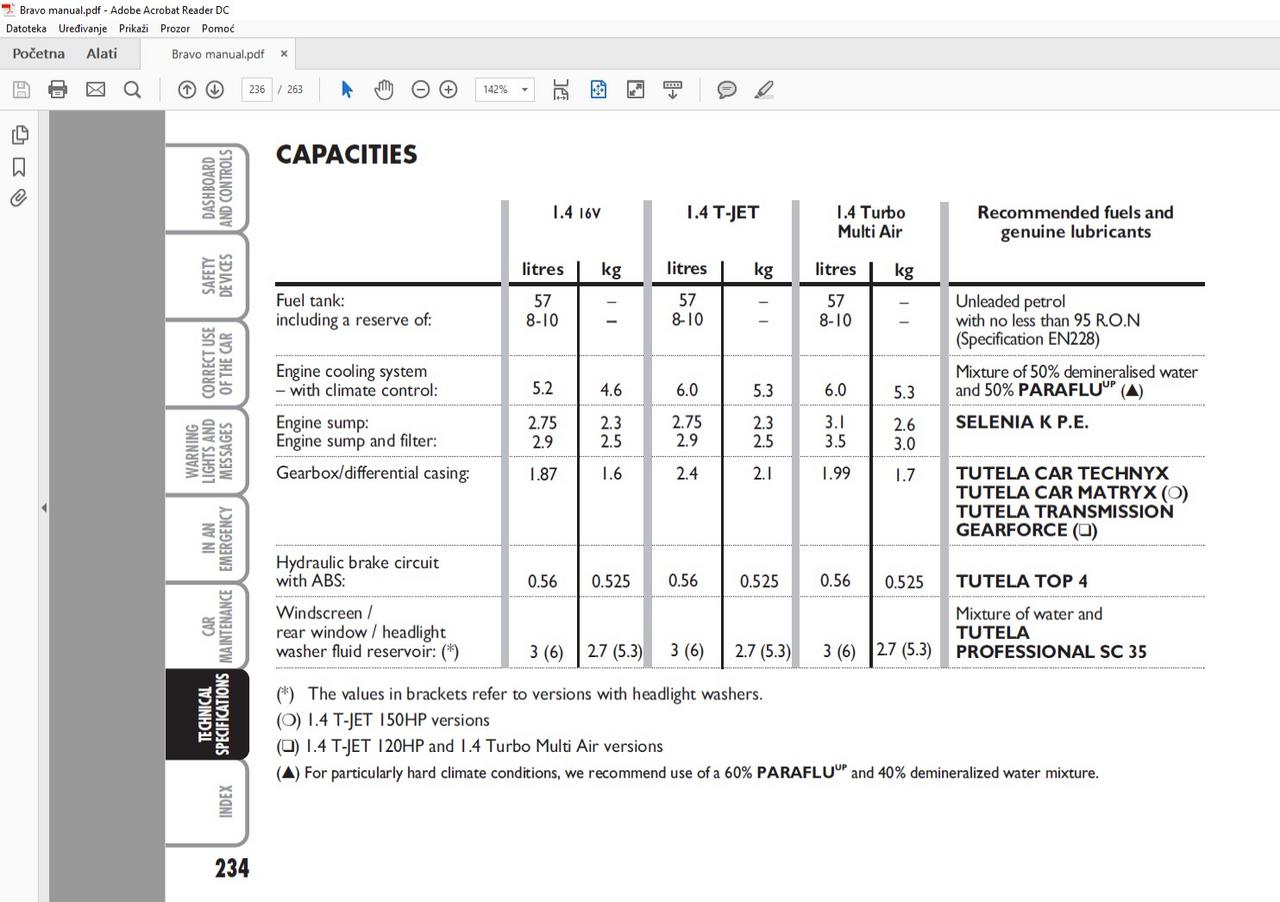Open the Prikaži menu
This screenshot has height=902, width=1280.
(x=133, y=29)
